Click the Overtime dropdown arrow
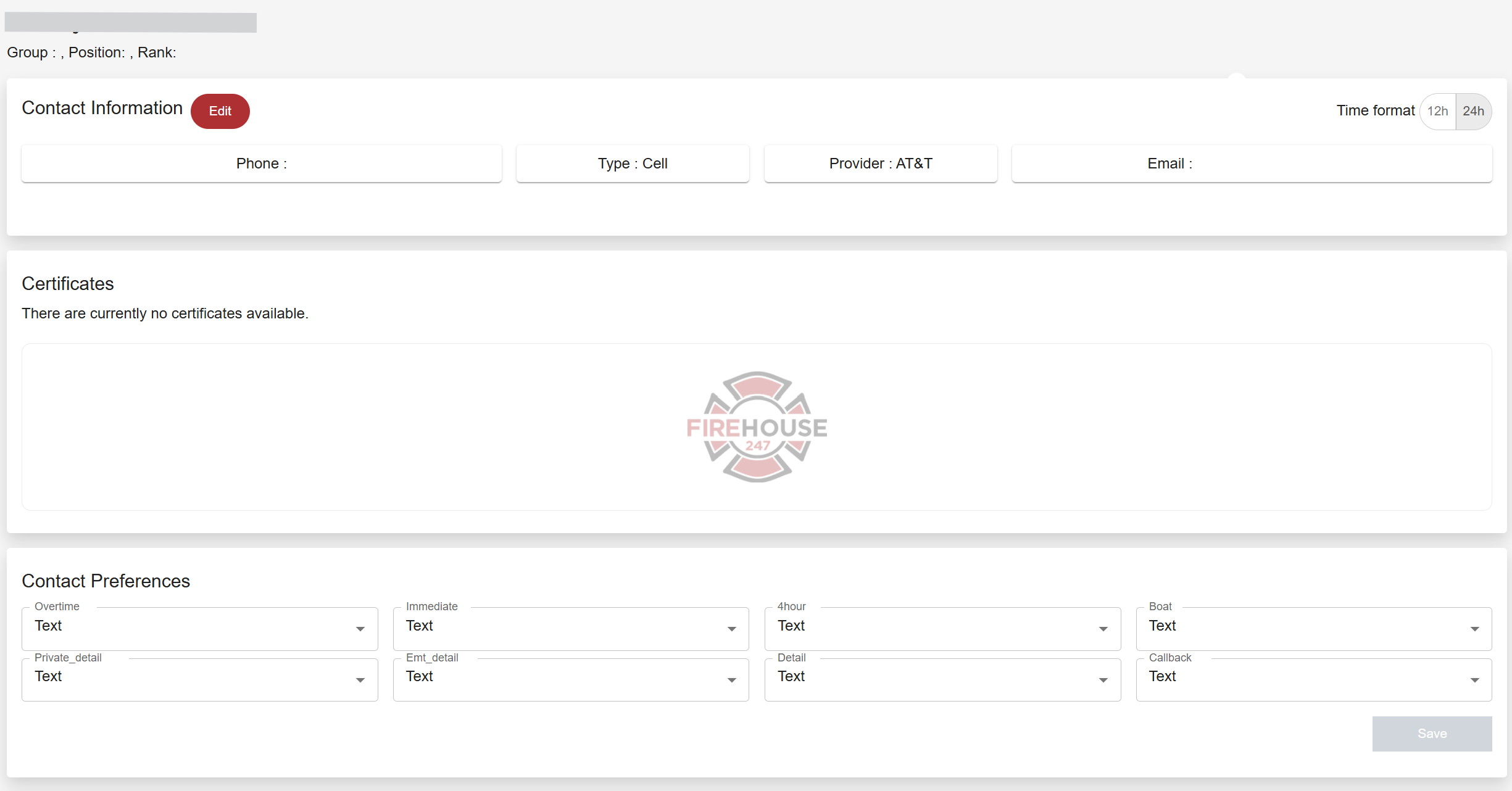The image size is (1512, 791). (x=360, y=629)
